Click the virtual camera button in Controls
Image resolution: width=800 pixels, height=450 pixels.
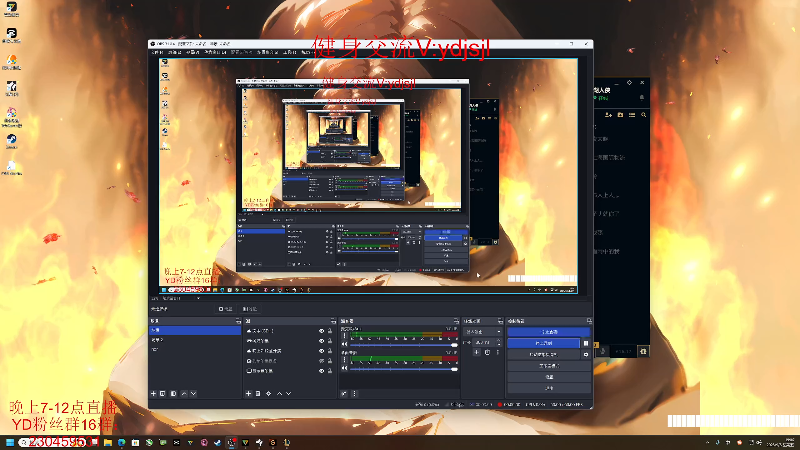[x=544, y=354]
